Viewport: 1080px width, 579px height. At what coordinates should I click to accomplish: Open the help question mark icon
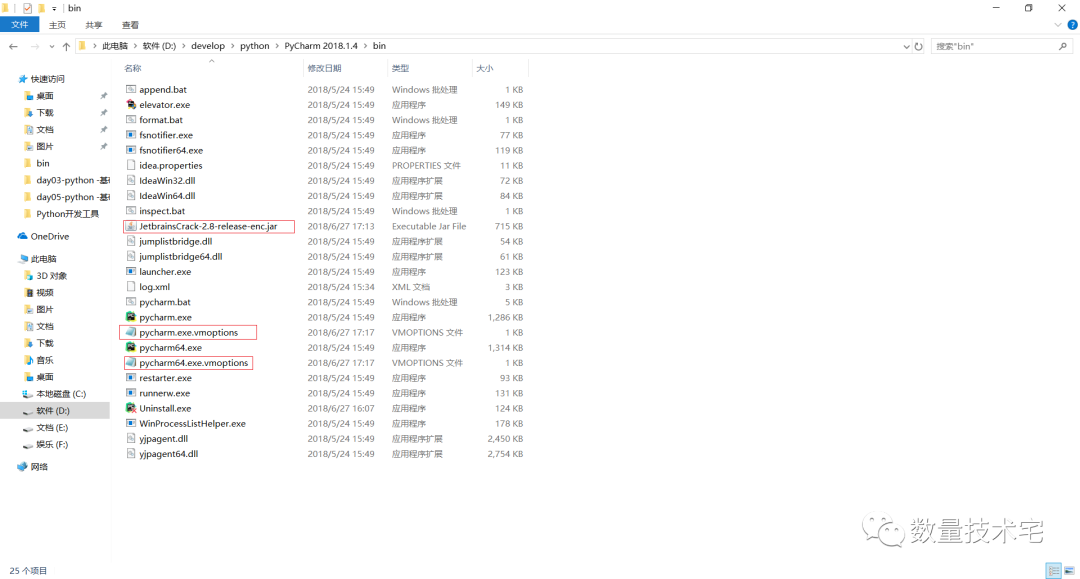(1072, 25)
